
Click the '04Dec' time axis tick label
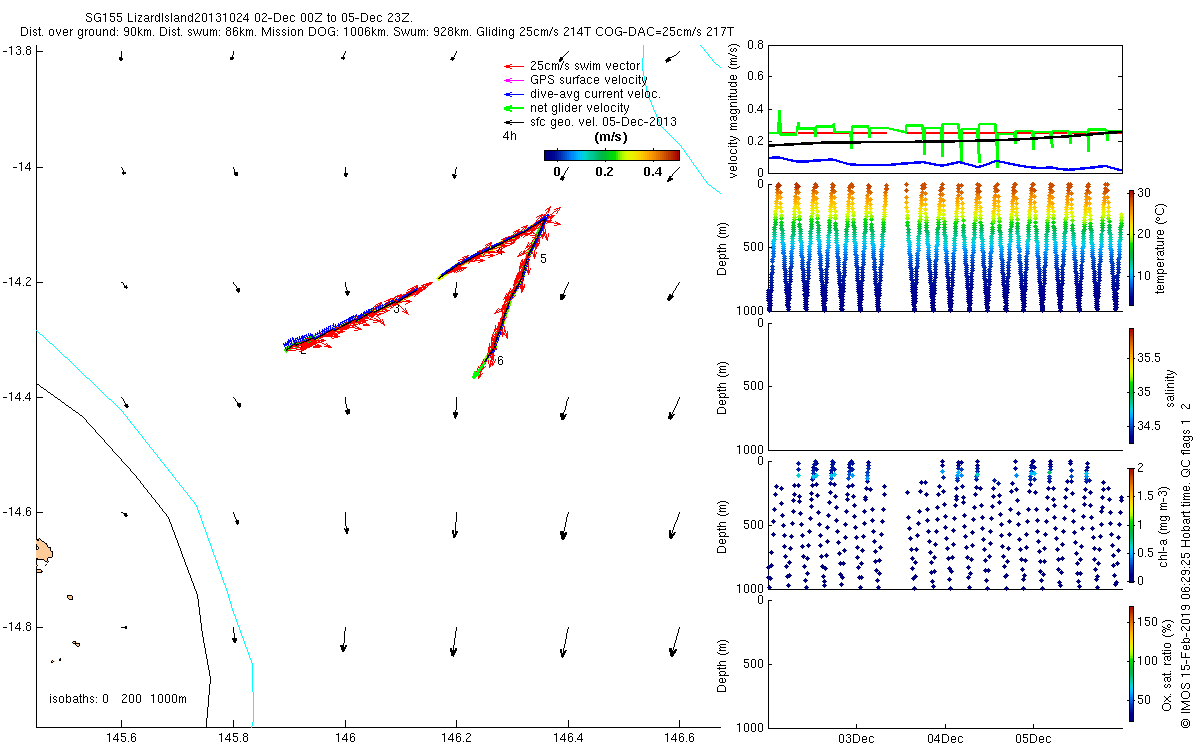tap(945, 739)
